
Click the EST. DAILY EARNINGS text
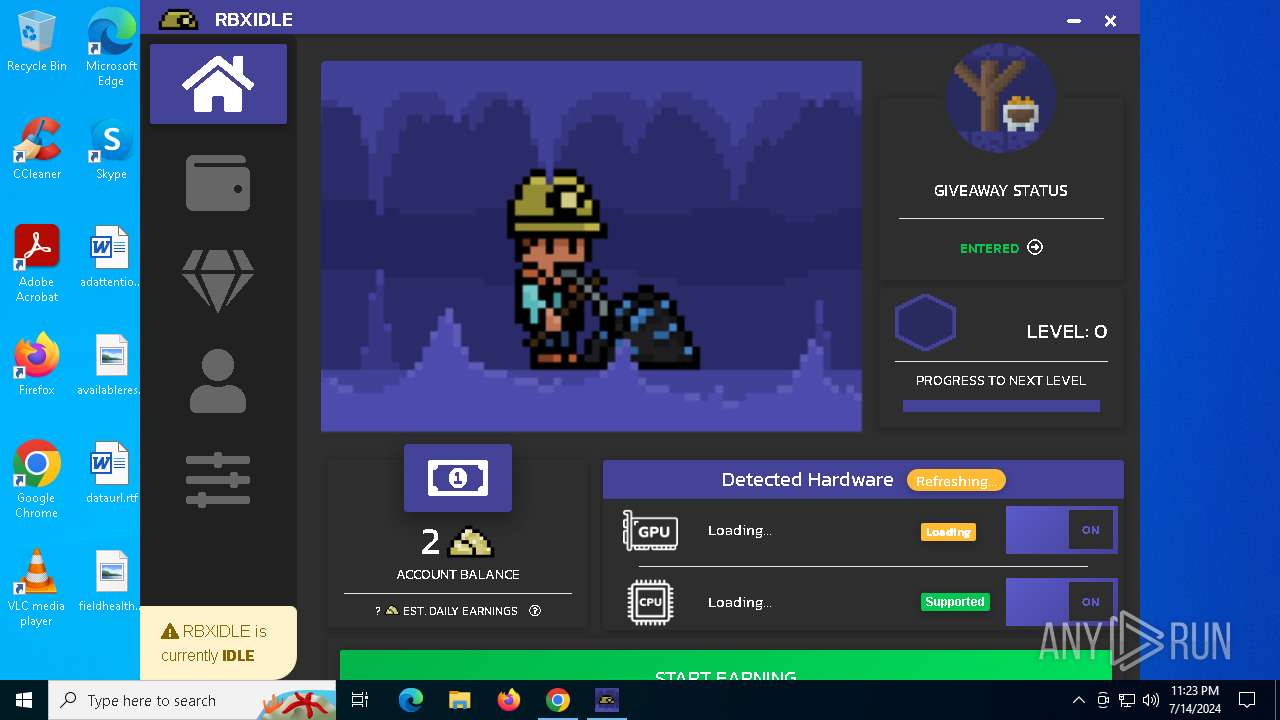click(460, 611)
